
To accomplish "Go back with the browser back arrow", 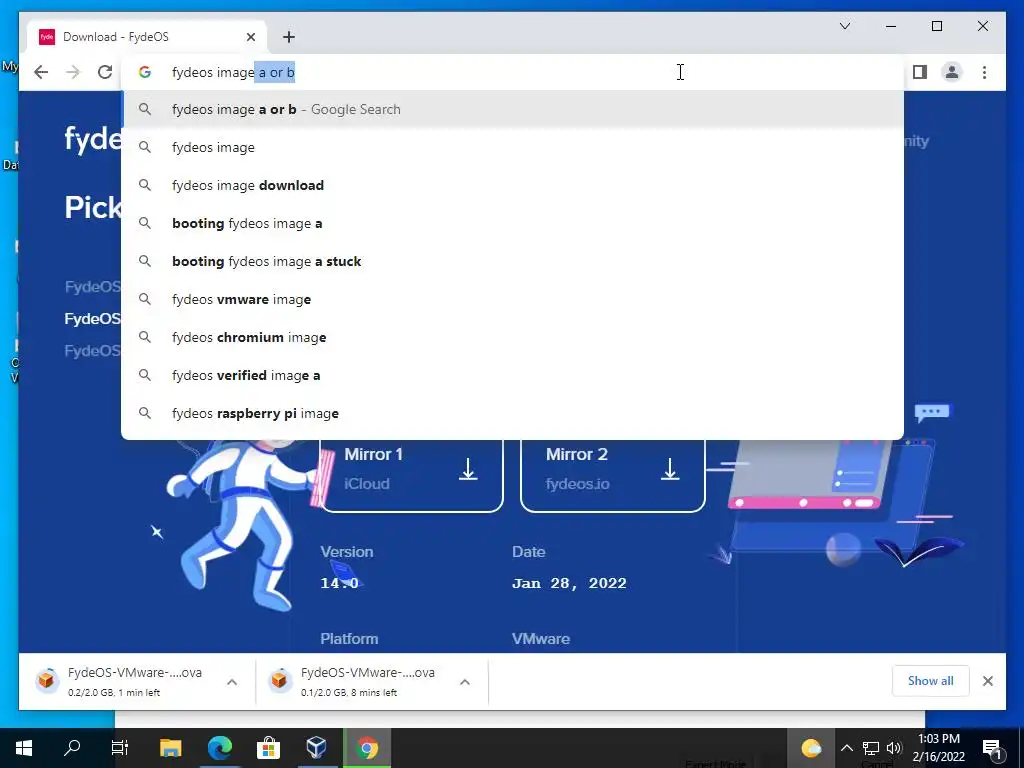I will (x=41, y=72).
